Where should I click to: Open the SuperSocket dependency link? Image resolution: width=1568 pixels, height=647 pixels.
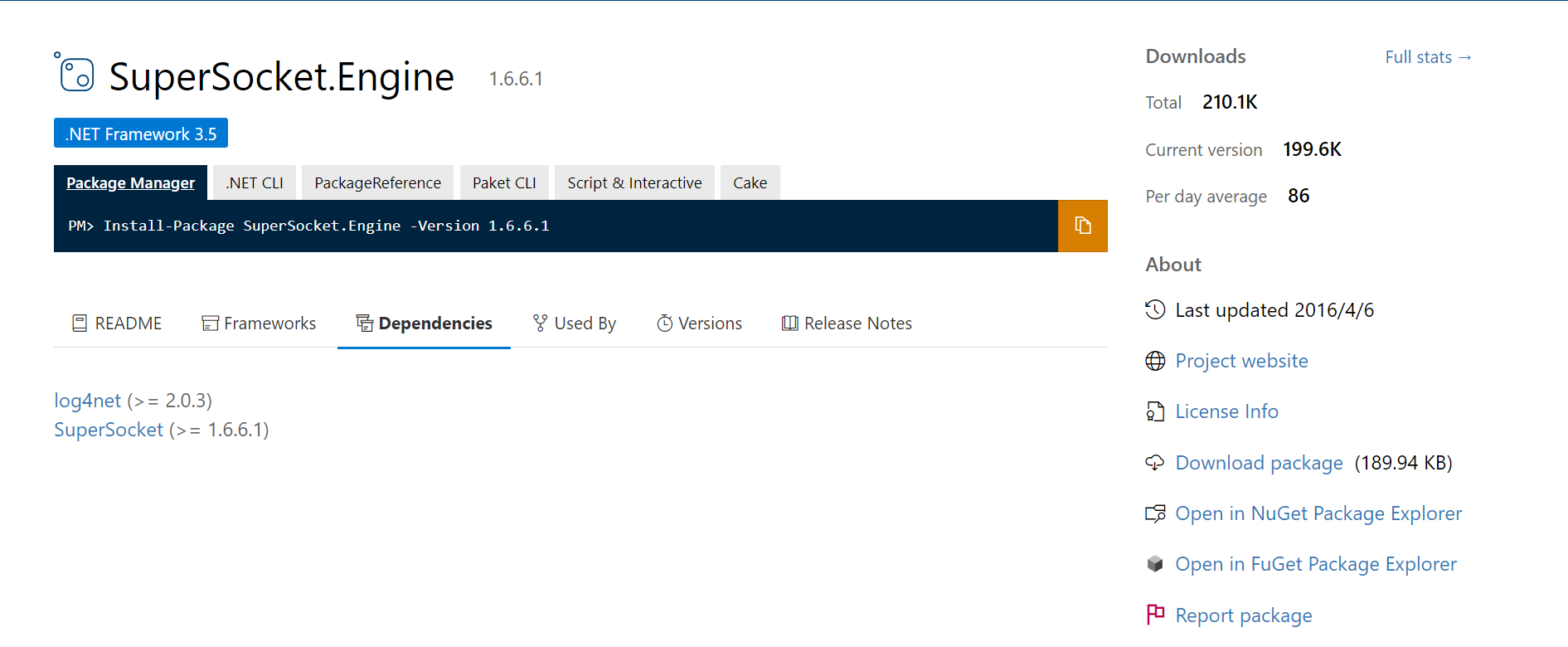(x=109, y=430)
